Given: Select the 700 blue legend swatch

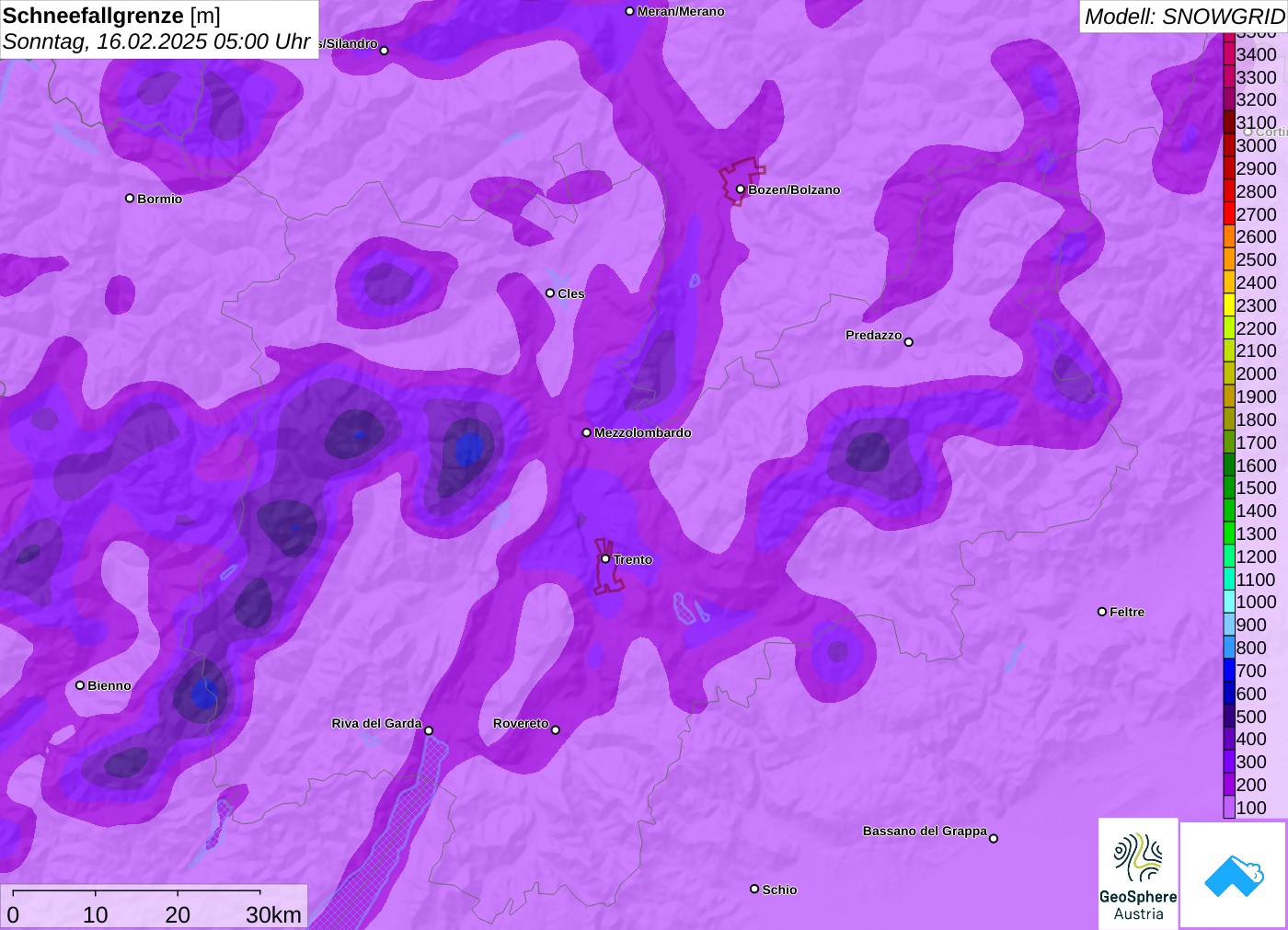Looking at the screenshot, I should tap(1229, 671).
